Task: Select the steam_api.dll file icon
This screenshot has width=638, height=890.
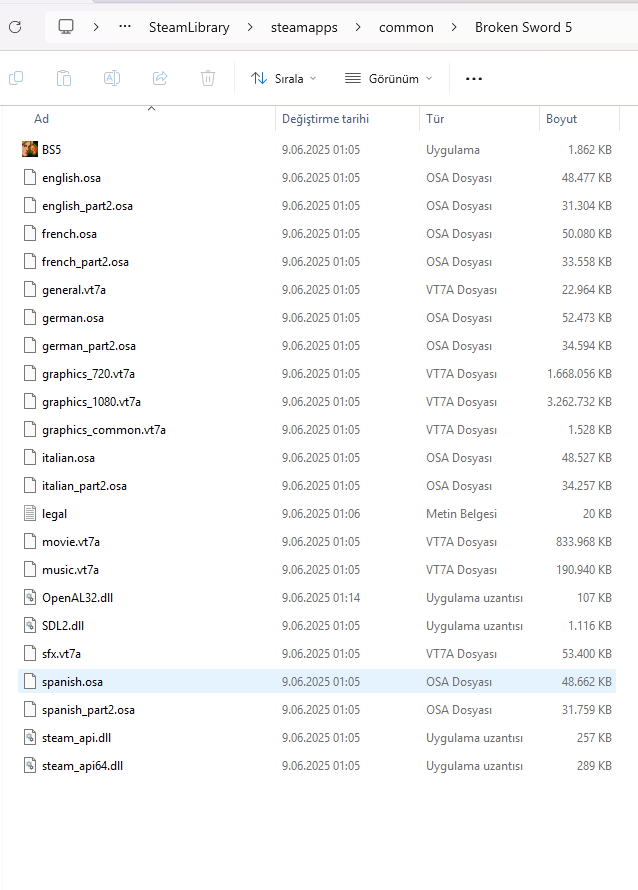Action: pyautogui.click(x=30, y=737)
